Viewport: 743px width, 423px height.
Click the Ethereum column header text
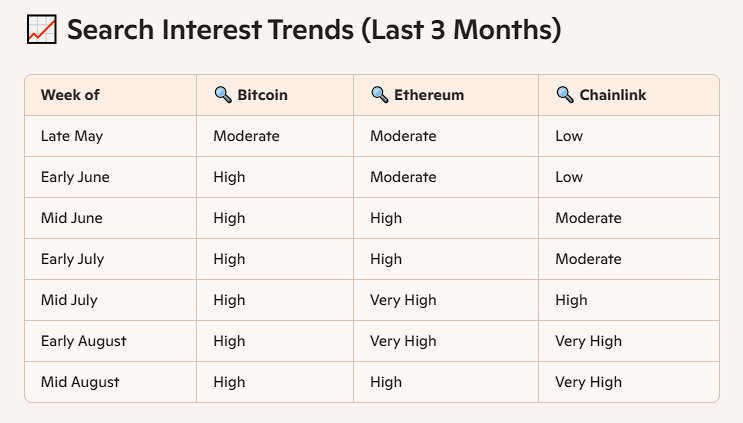[x=429, y=95]
